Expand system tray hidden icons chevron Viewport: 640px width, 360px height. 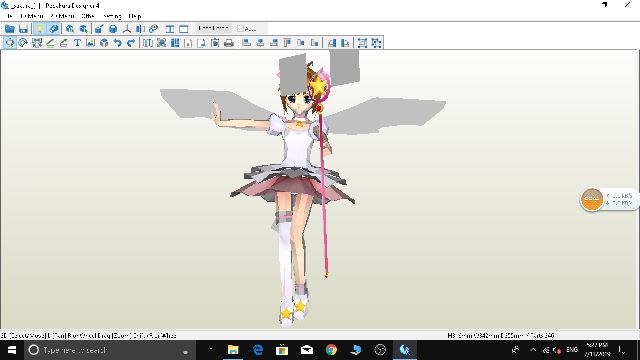[x=533, y=350]
